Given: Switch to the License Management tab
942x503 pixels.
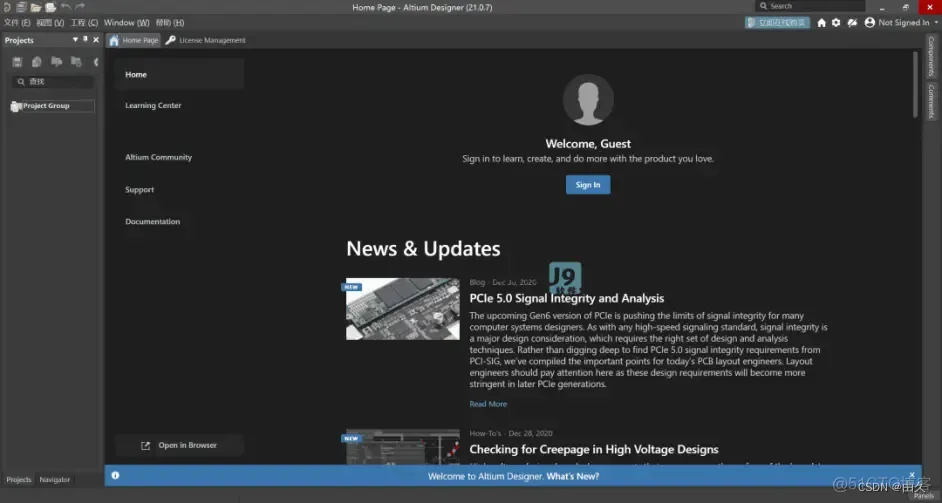Looking at the screenshot, I should coord(206,40).
